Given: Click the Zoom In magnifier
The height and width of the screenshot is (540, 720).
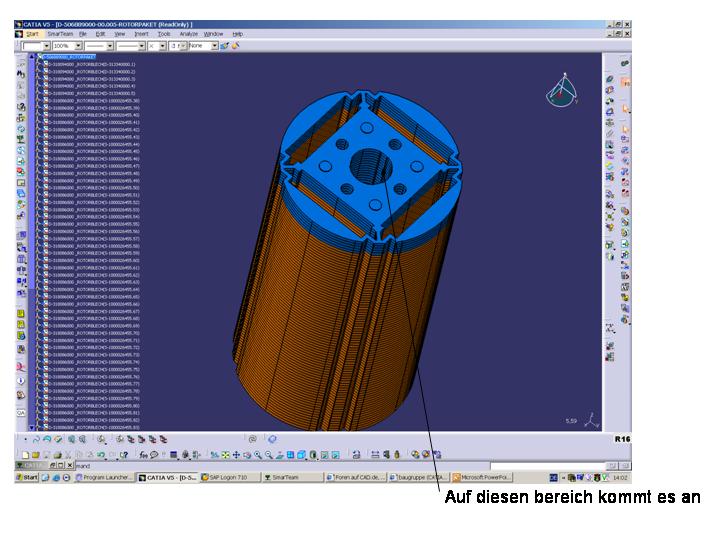Looking at the screenshot, I should pos(258,455).
